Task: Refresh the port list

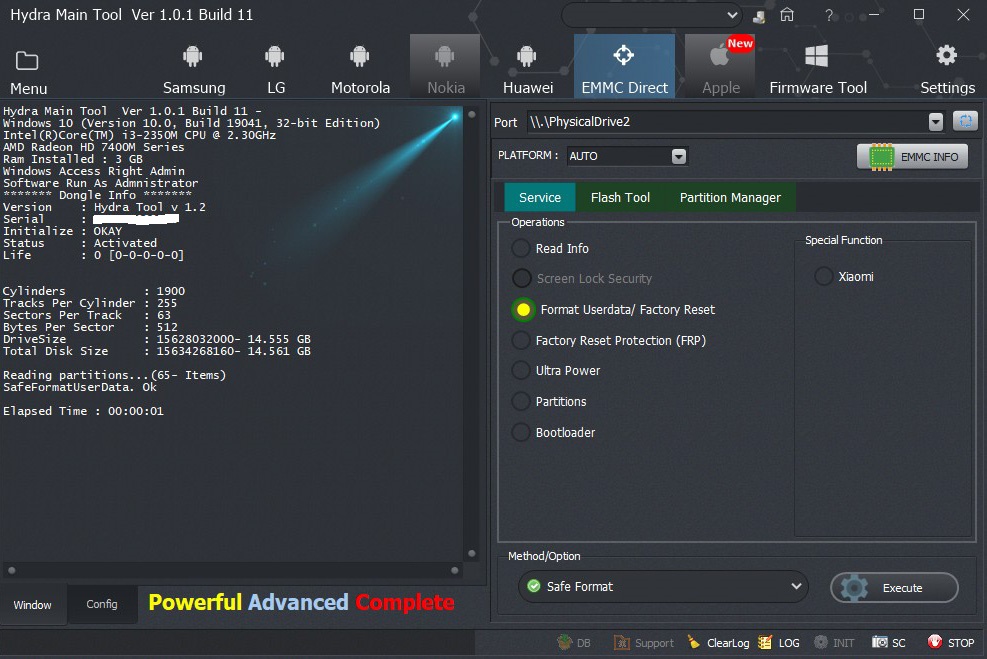Action: (x=965, y=121)
